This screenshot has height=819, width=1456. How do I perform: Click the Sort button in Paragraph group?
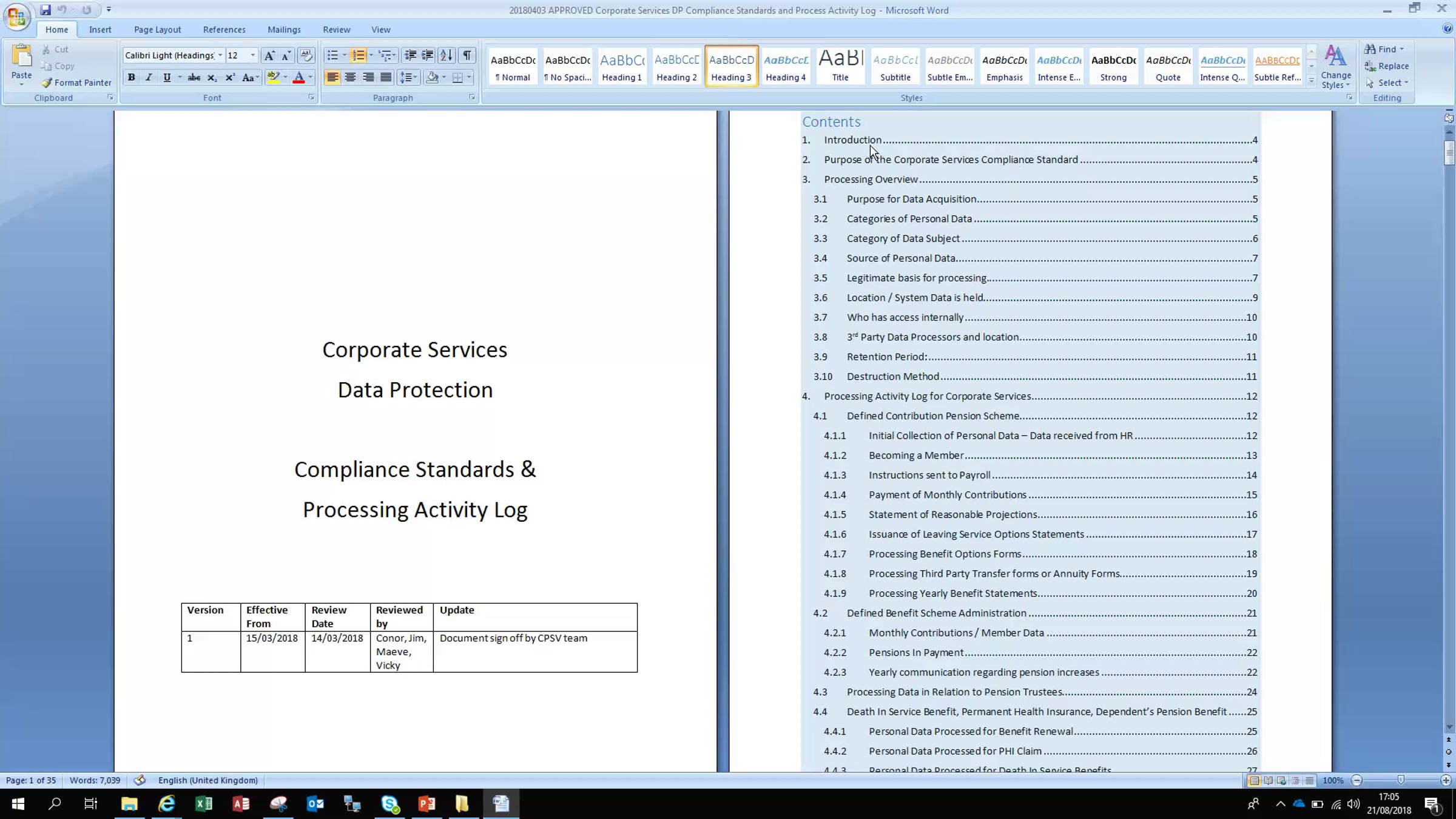(x=446, y=55)
